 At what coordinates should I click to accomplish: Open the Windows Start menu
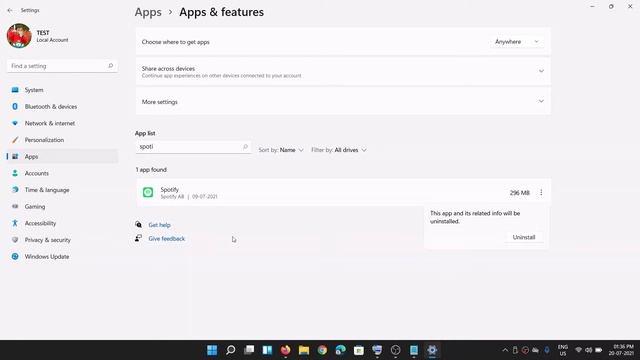click(x=212, y=350)
